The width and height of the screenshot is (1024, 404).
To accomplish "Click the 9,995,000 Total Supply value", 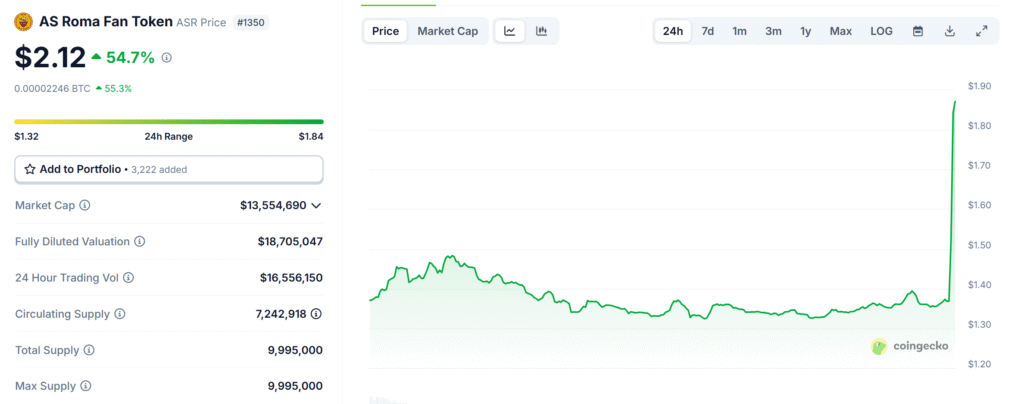I will (295, 350).
